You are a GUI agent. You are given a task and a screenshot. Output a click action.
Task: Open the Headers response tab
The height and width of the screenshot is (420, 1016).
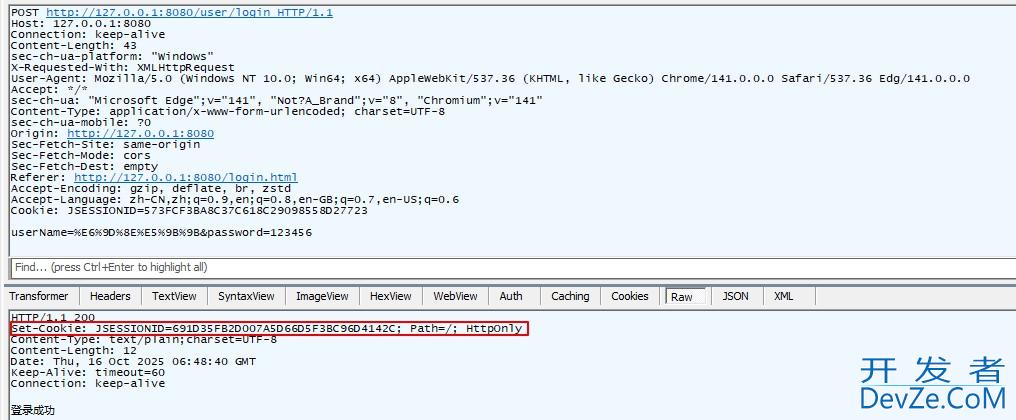point(110,296)
